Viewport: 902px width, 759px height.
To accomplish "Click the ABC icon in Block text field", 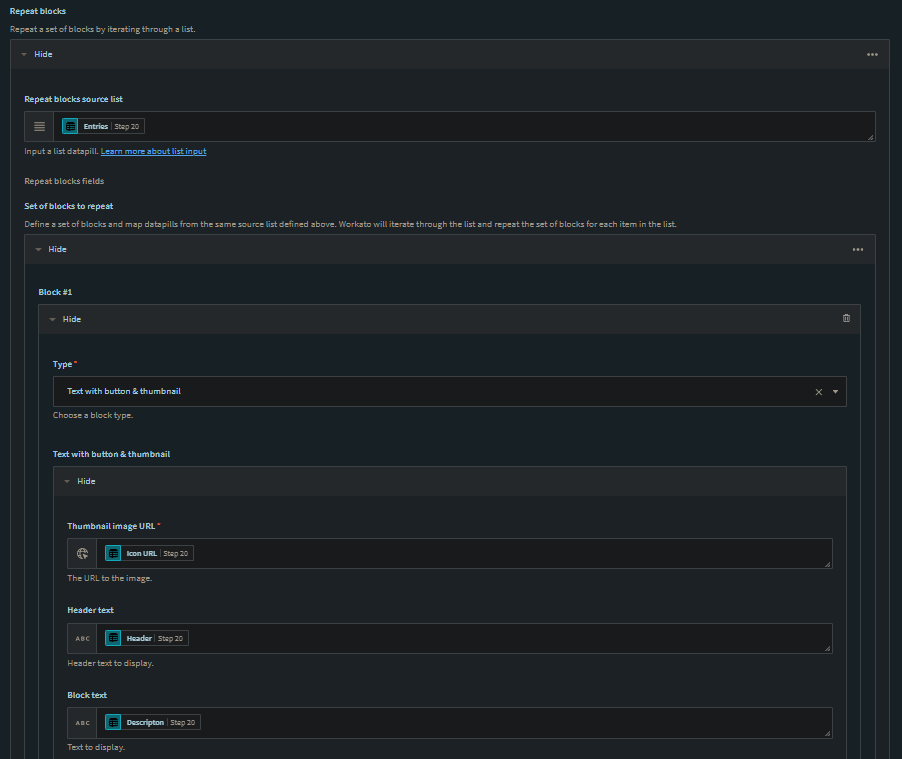I will 82,723.
